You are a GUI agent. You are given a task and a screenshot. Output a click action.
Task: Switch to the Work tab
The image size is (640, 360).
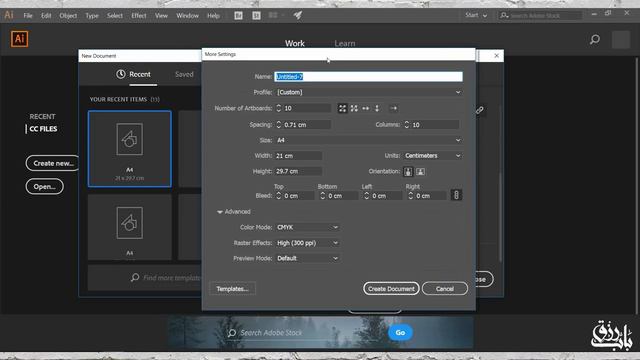(295, 43)
